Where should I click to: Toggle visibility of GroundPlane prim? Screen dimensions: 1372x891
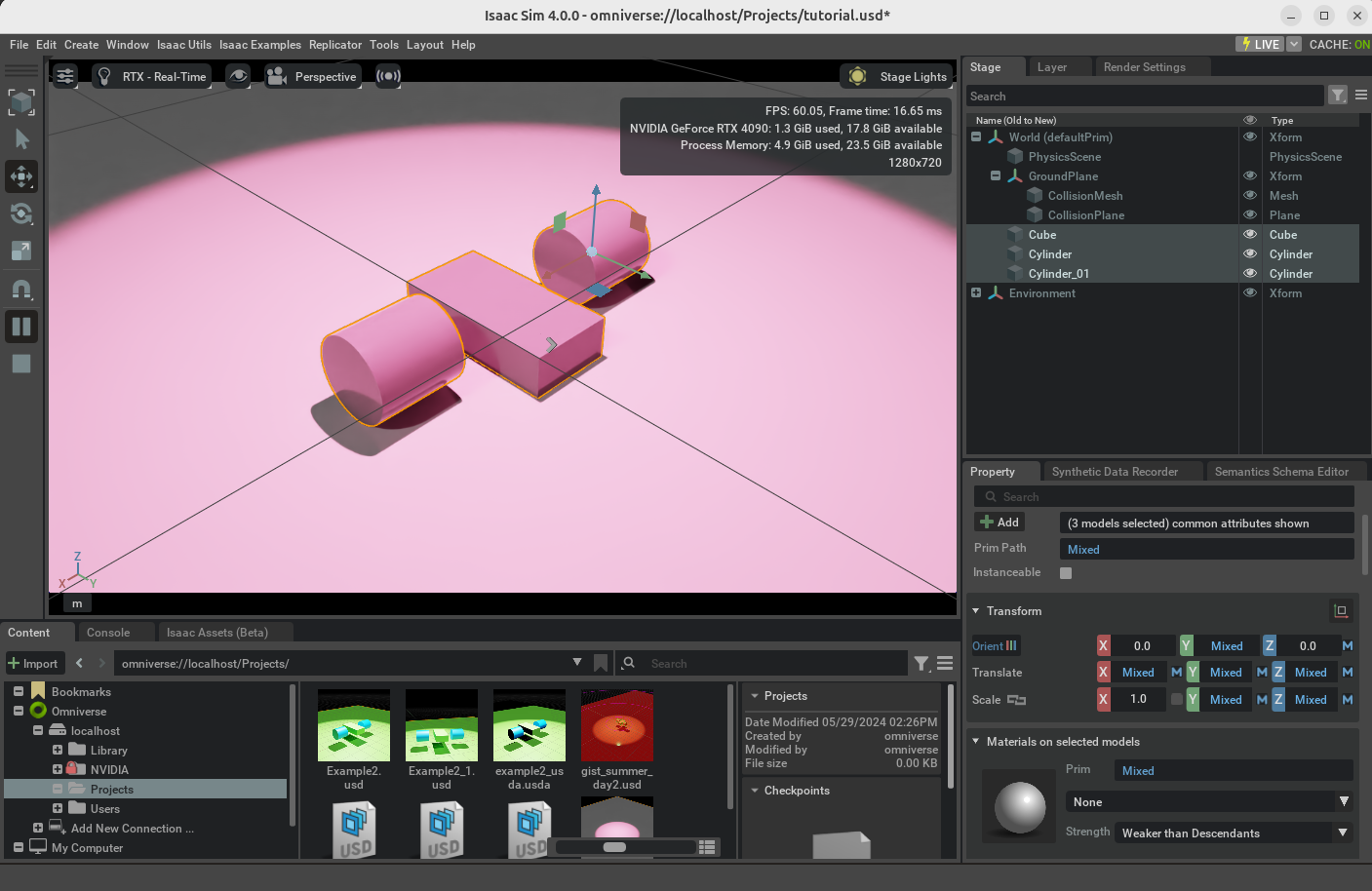click(1249, 175)
